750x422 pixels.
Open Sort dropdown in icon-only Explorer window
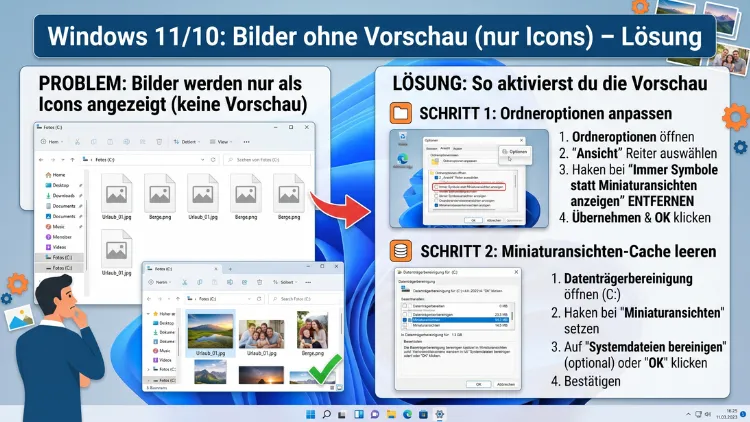click(187, 142)
